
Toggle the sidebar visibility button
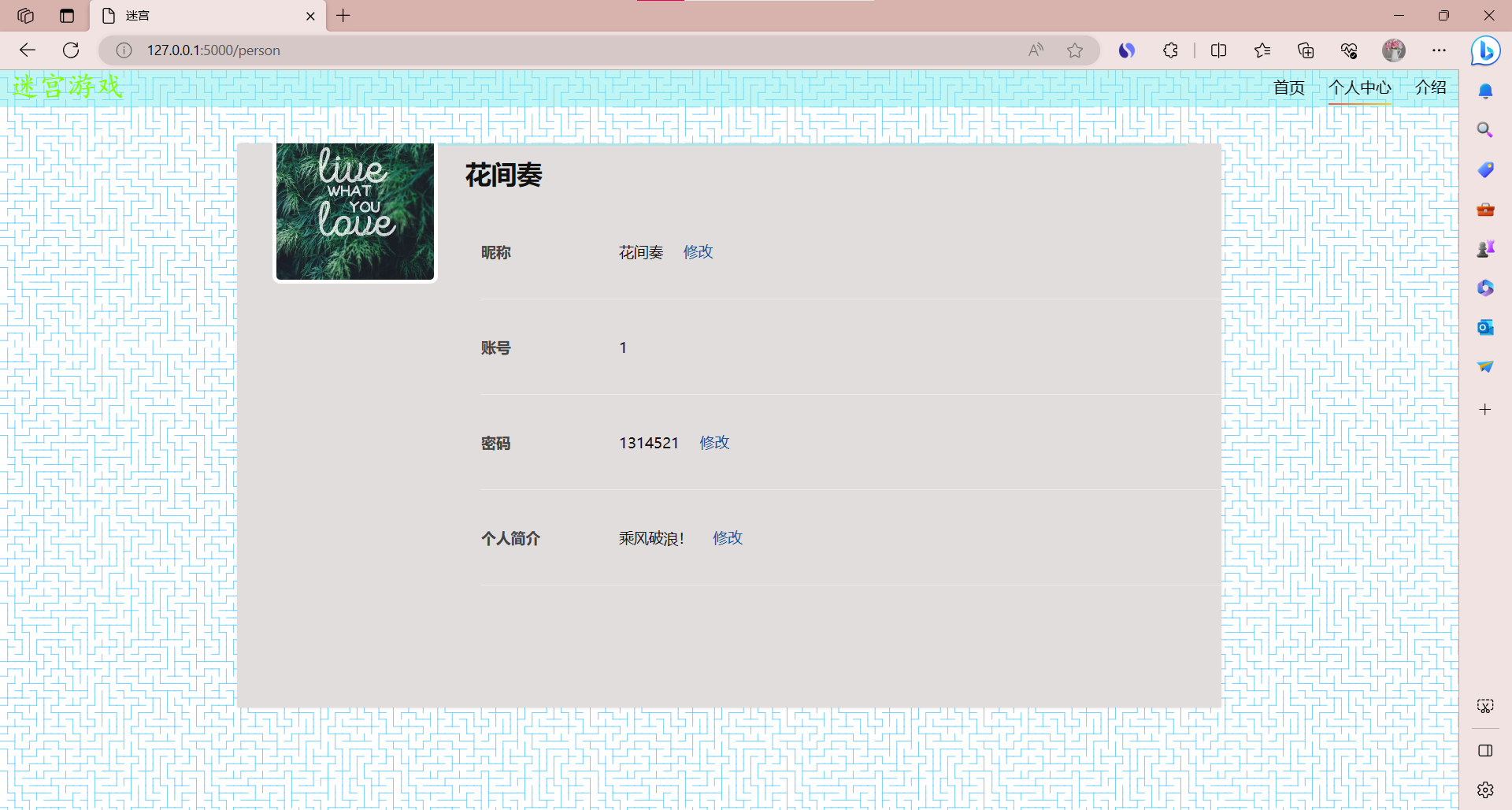pos(1485,751)
